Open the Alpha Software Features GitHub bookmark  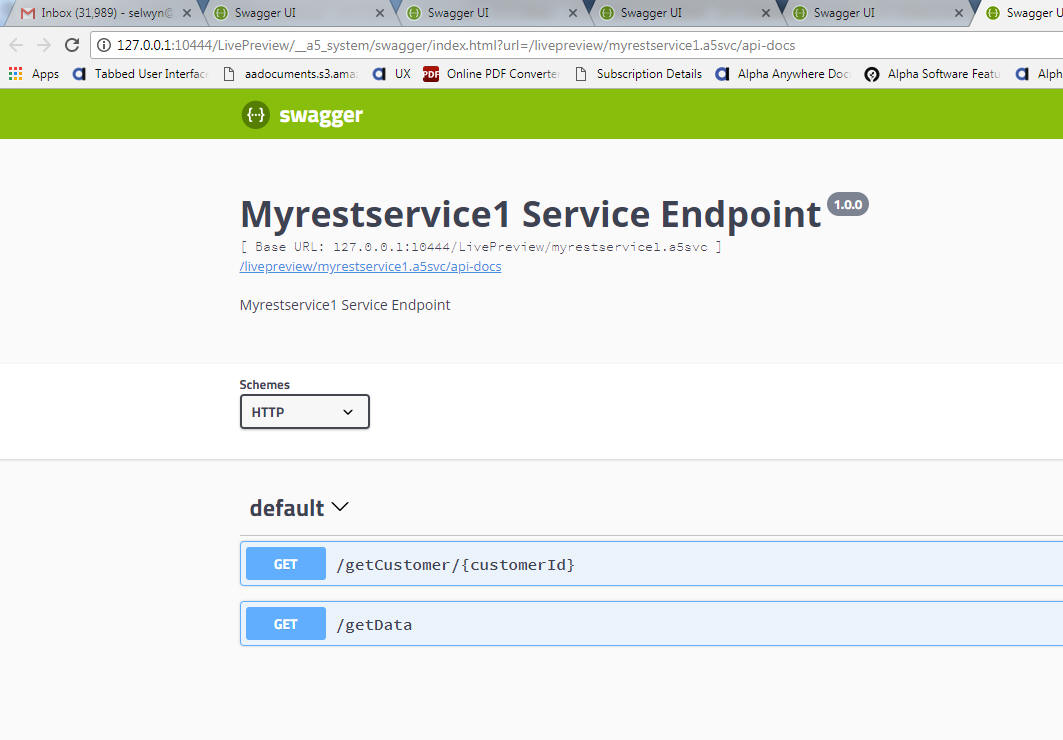(932, 74)
